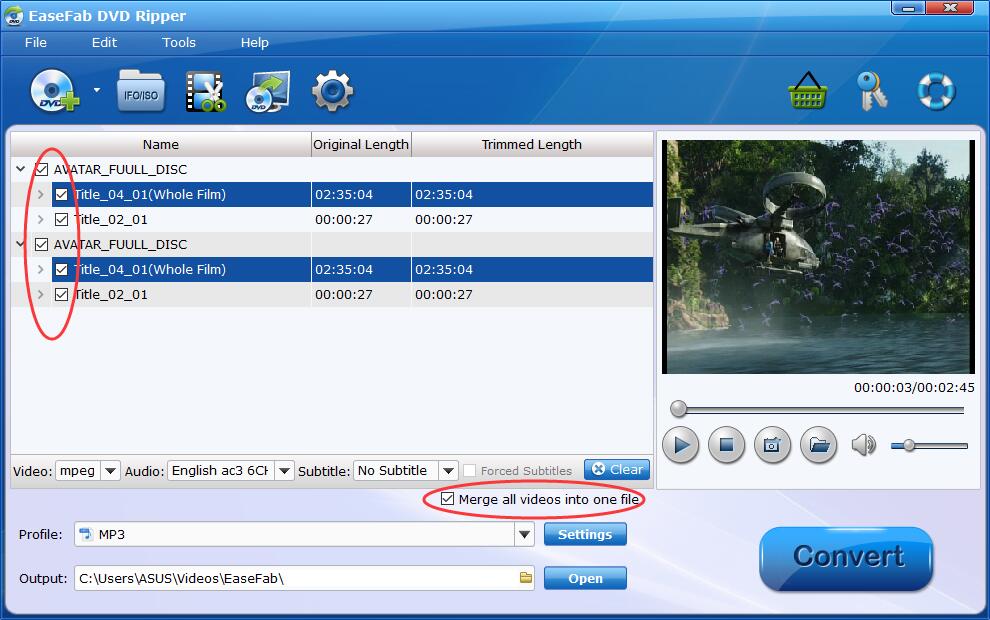Image resolution: width=990 pixels, height=620 pixels.
Task: Uncheck first AVATAR_FUULL_DISC checkbox
Action: click(42, 169)
